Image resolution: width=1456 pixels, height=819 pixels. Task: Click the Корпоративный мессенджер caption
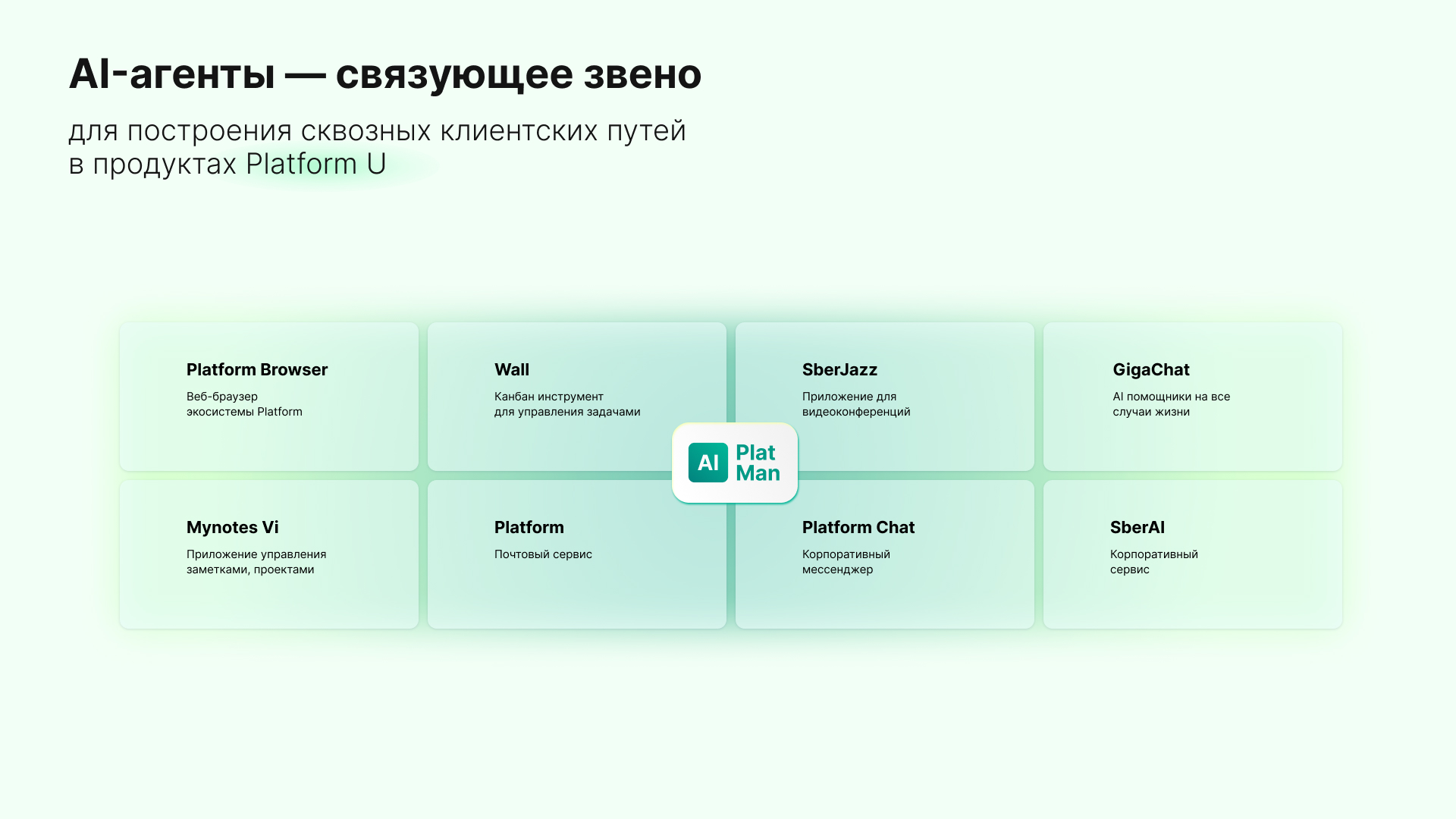pos(846,562)
